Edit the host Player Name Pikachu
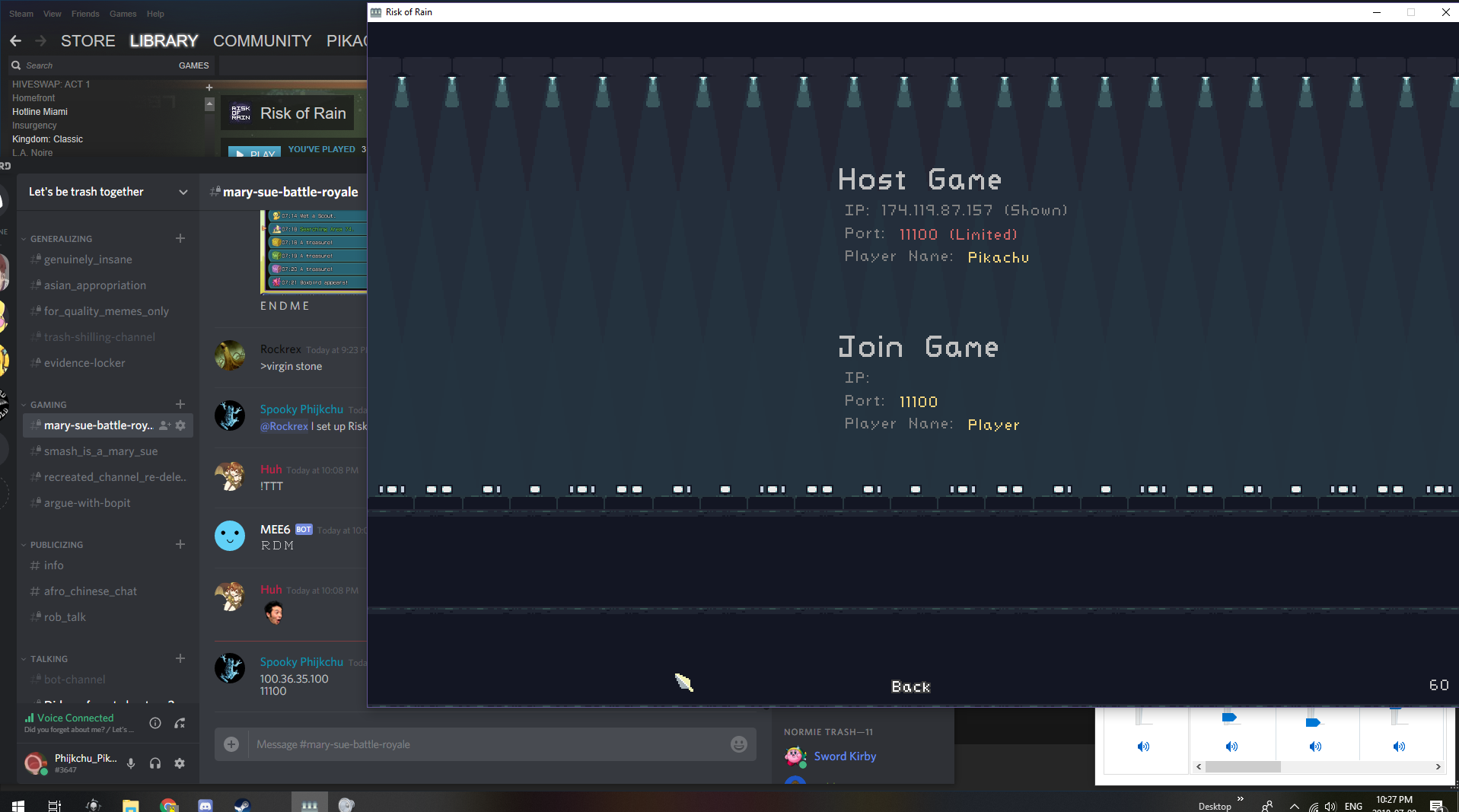The image size is (1459, 812). click(998, 257)
